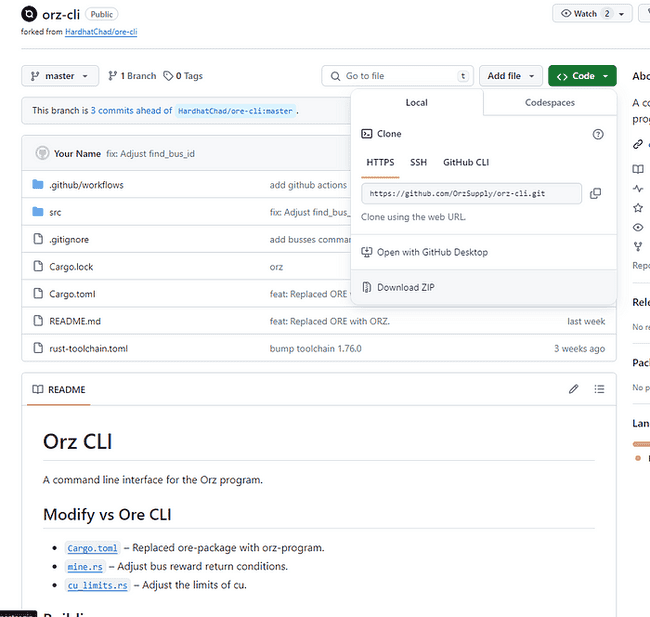
Task: Click the Public visibility badge
Action: [102, 14]
